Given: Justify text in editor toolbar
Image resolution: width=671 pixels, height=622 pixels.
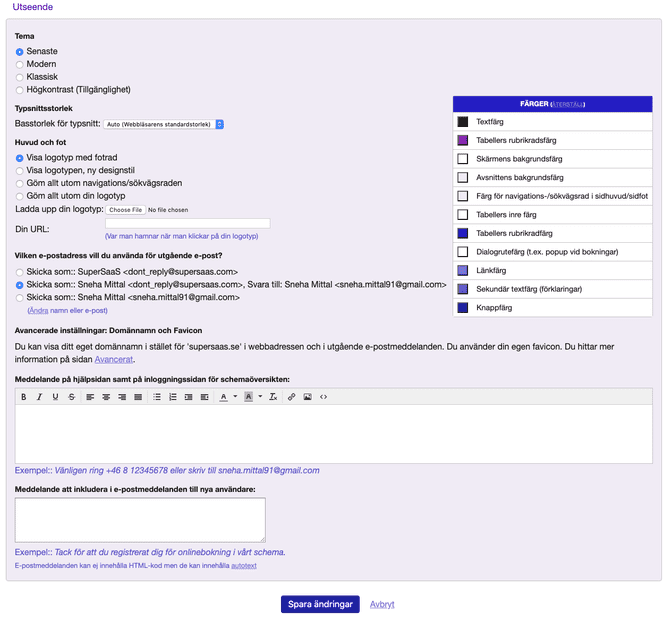Looking at the screenshot, I should pos(138,397).
